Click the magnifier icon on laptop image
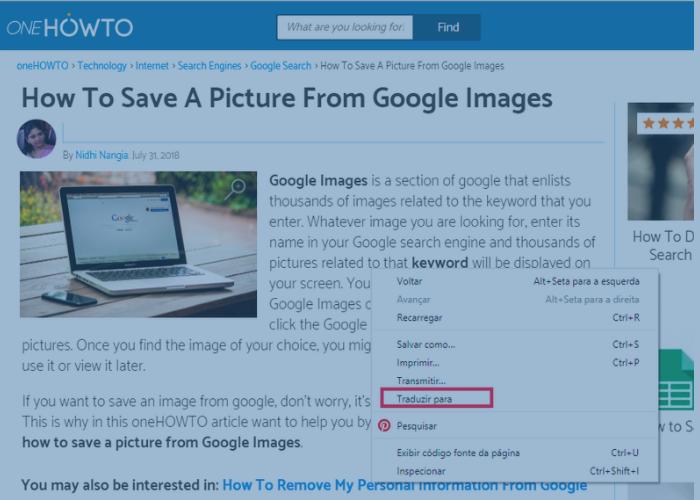Screen dimensions: 700x500 (236, 189)
